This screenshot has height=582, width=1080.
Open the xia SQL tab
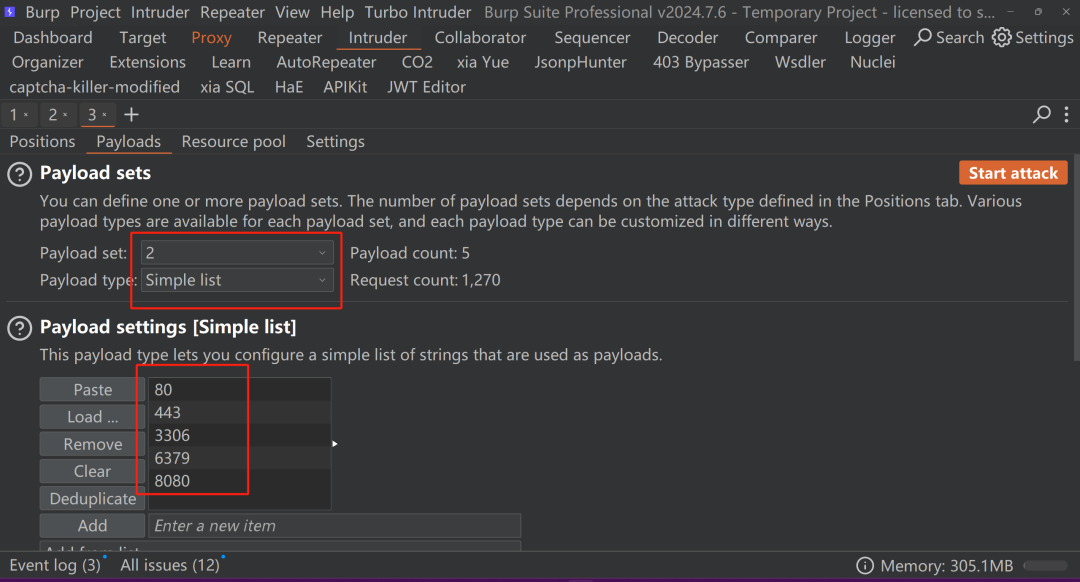(227, 87)
